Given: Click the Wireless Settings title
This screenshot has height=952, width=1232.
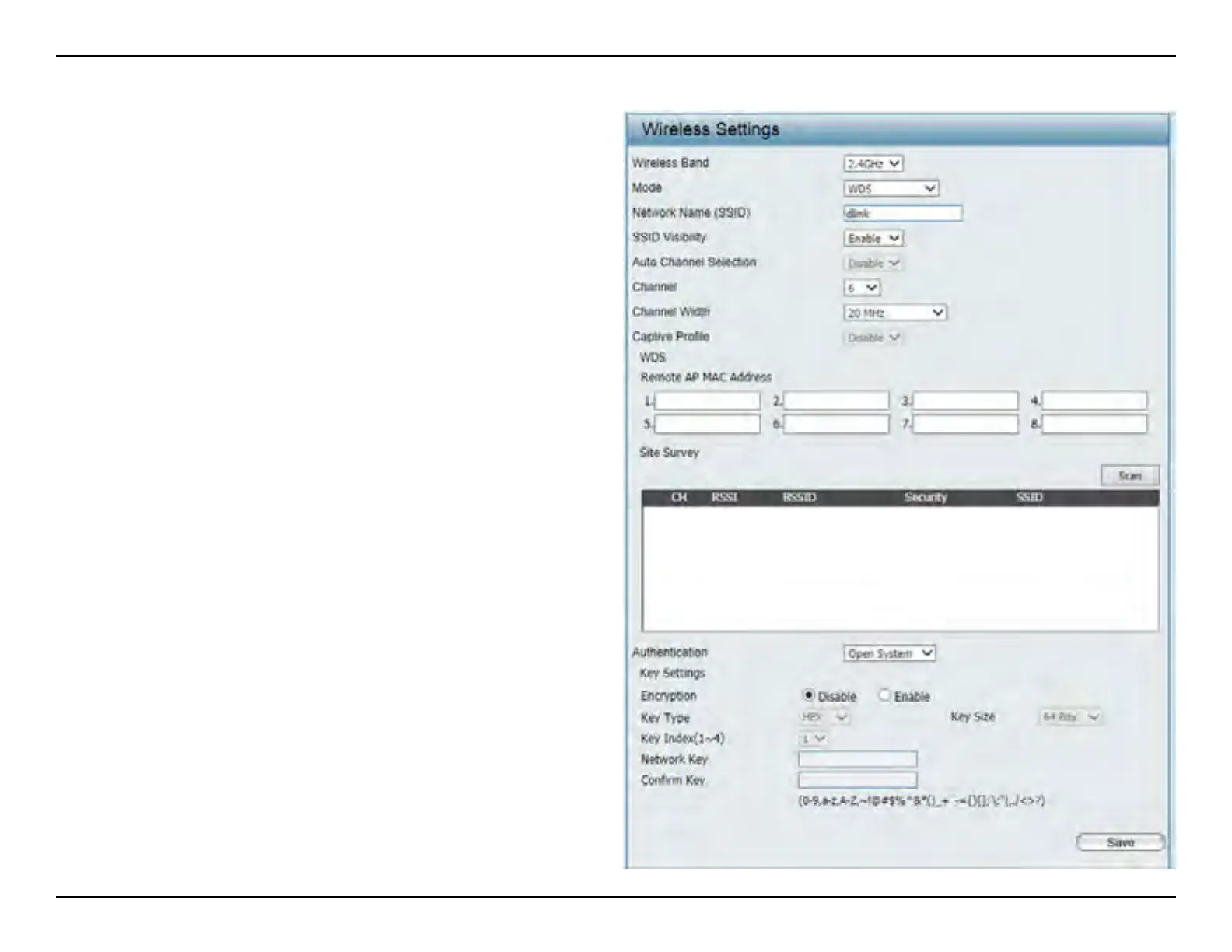Looking at the screenshot, I should (710, 129).
